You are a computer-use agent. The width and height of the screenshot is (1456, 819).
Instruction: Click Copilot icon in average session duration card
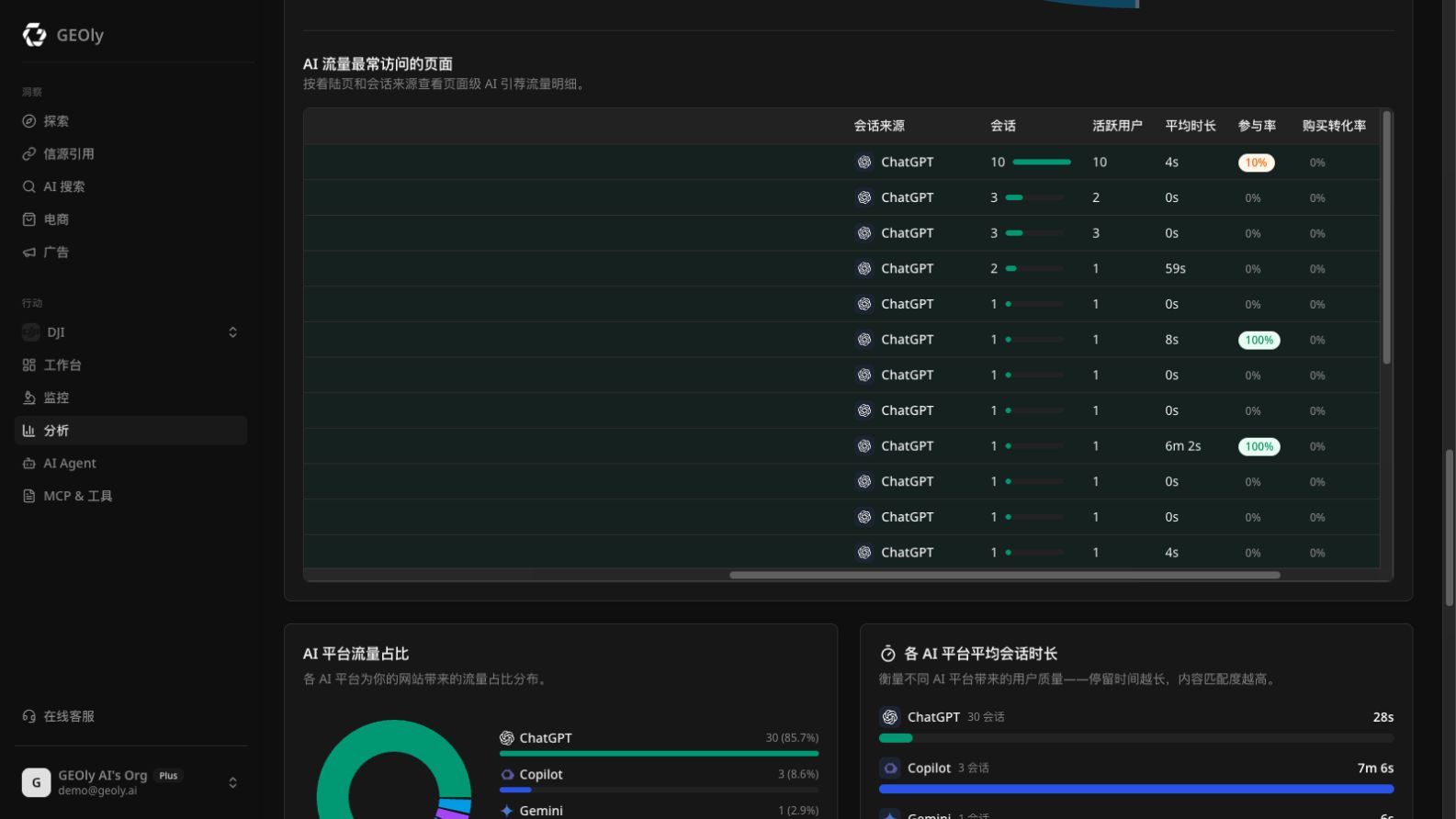pyautogui.click(x=890, y=768)
